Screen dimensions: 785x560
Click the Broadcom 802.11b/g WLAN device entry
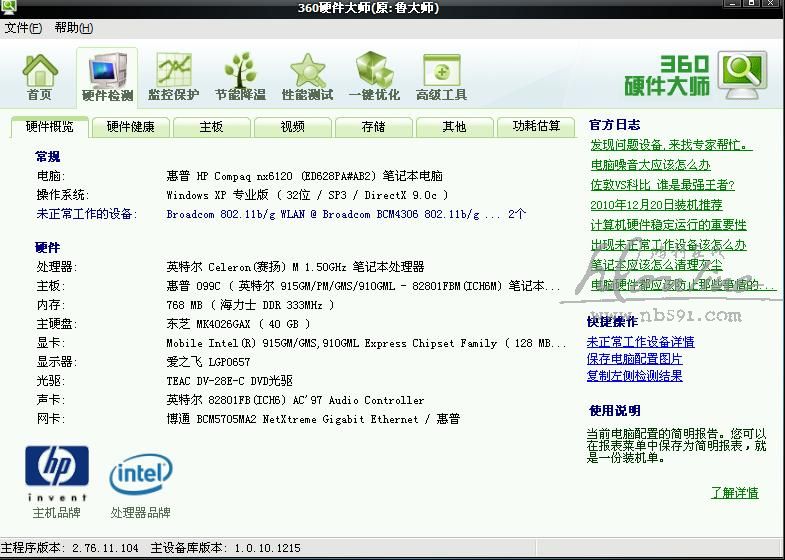point(346,215)
